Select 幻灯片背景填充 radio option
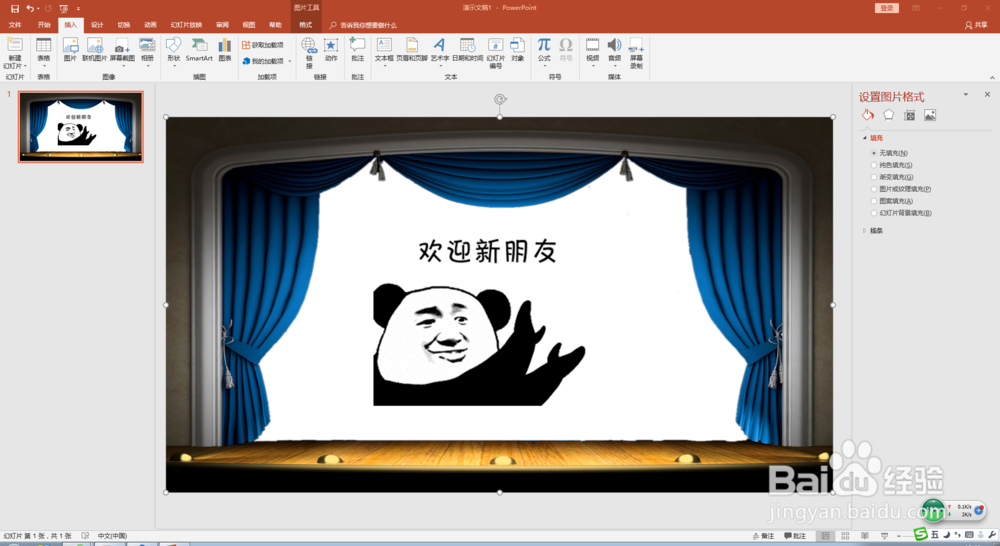Screen dimensions: 1000x546 (874, 213)
